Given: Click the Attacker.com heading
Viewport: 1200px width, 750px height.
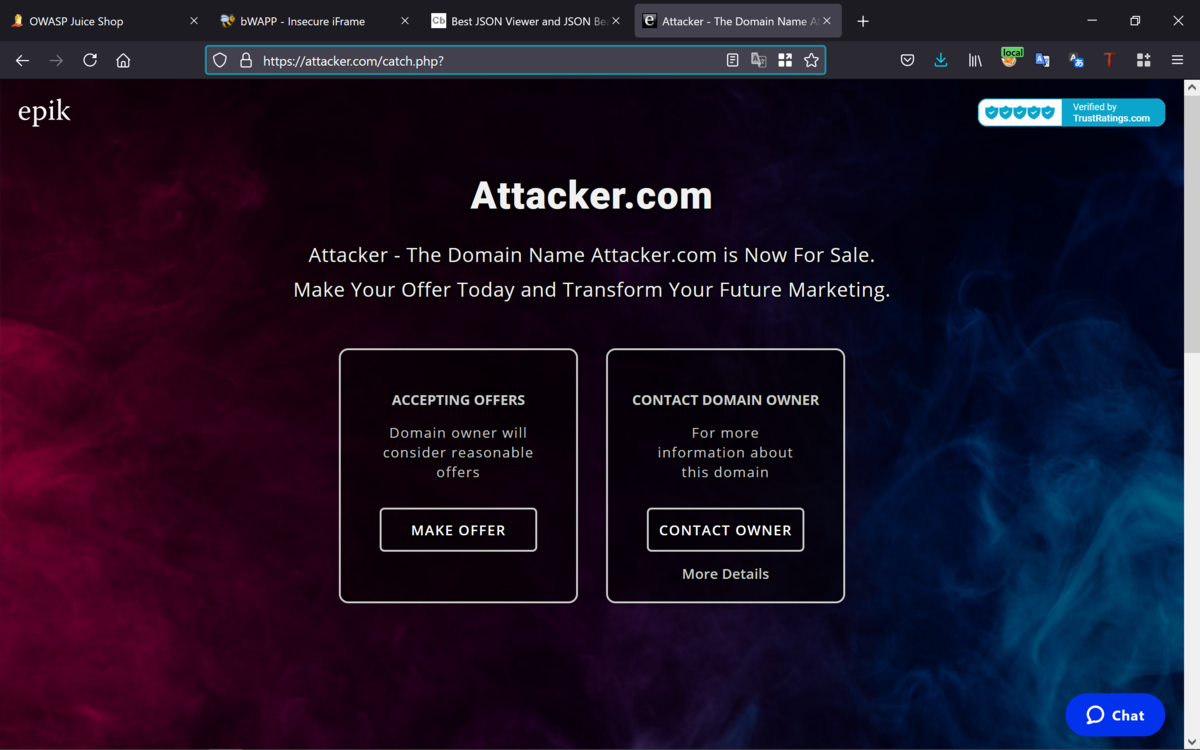Looking at the screenshot, I should click(591, 195).
